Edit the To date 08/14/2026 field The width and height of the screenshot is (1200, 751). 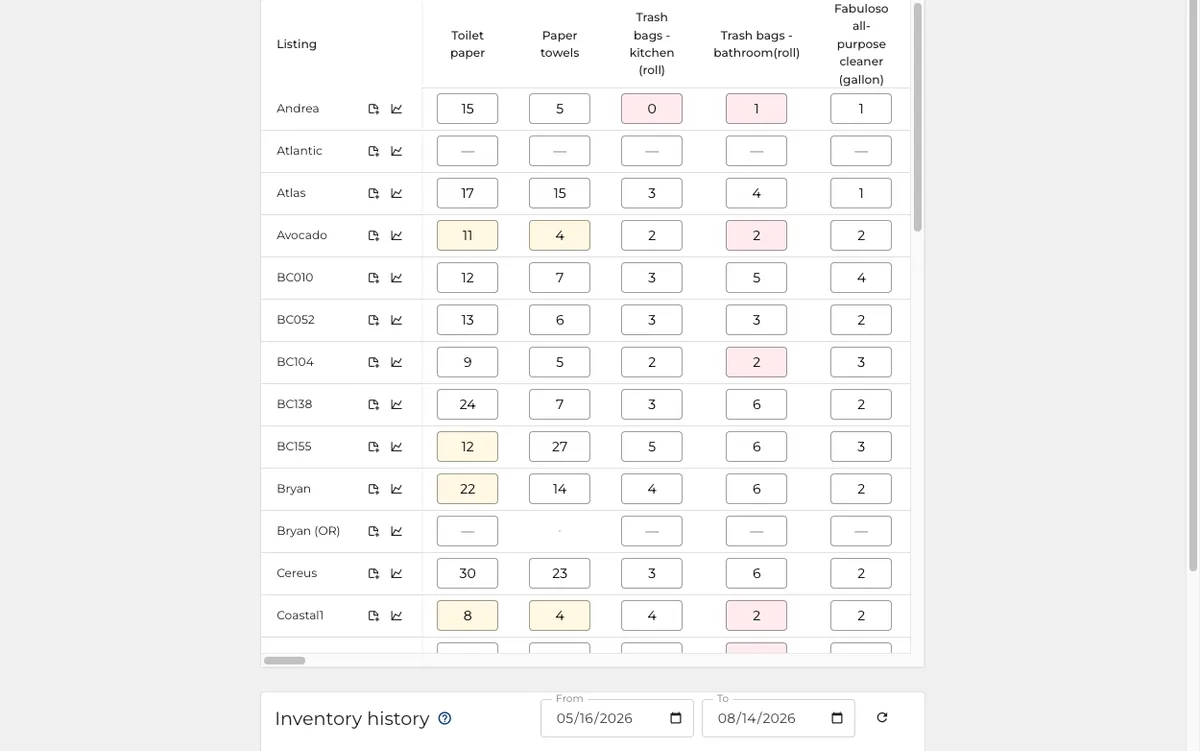point(778,718)
